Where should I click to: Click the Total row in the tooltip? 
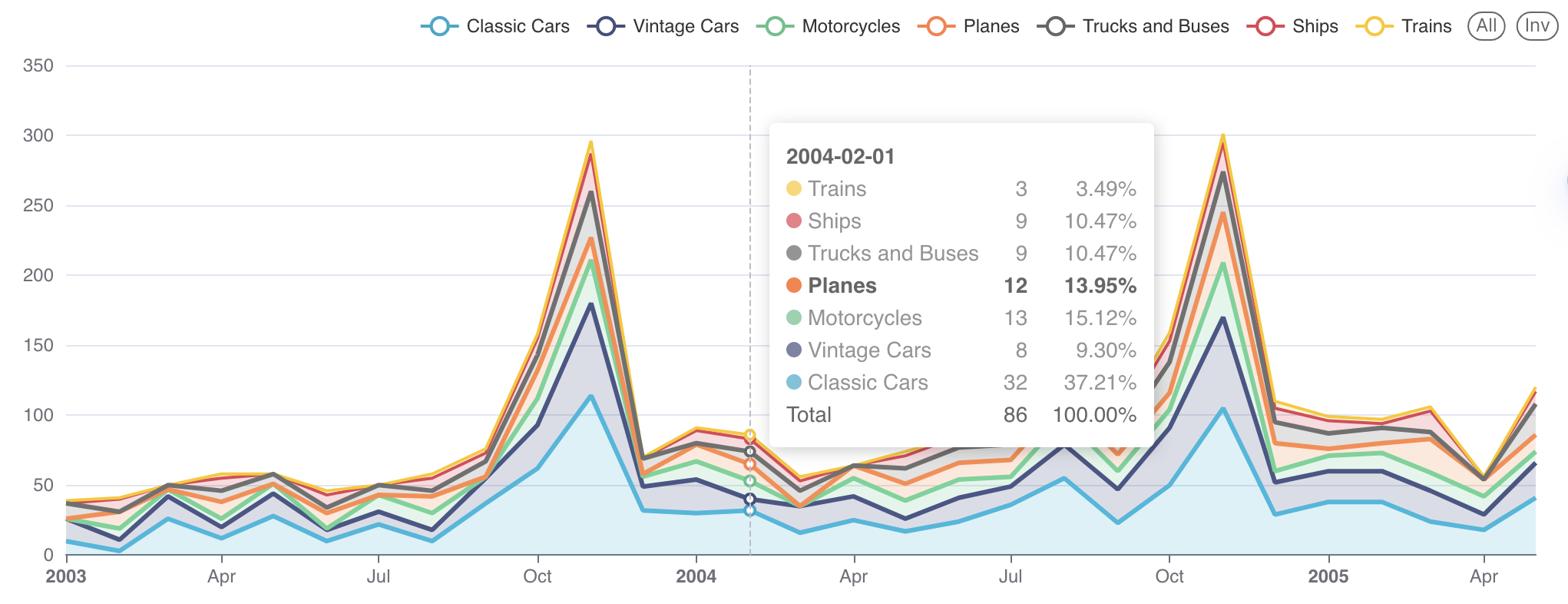(x=809, y=415)
